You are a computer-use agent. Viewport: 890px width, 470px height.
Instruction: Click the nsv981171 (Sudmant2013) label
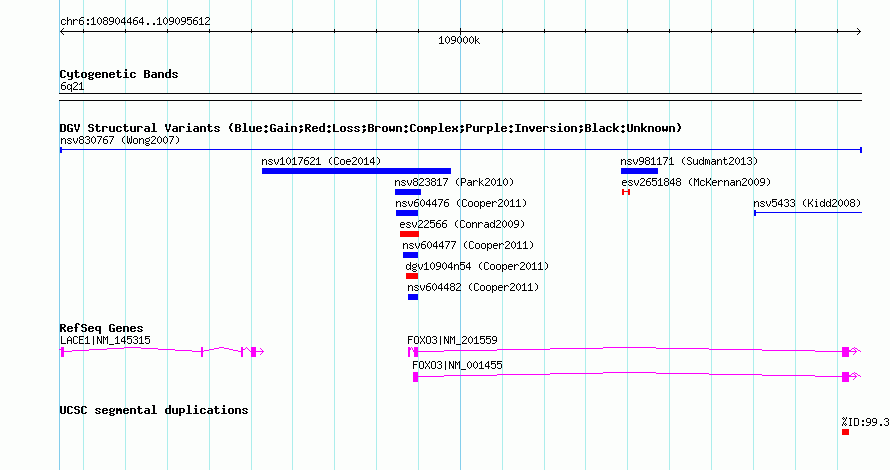(689, 161)
